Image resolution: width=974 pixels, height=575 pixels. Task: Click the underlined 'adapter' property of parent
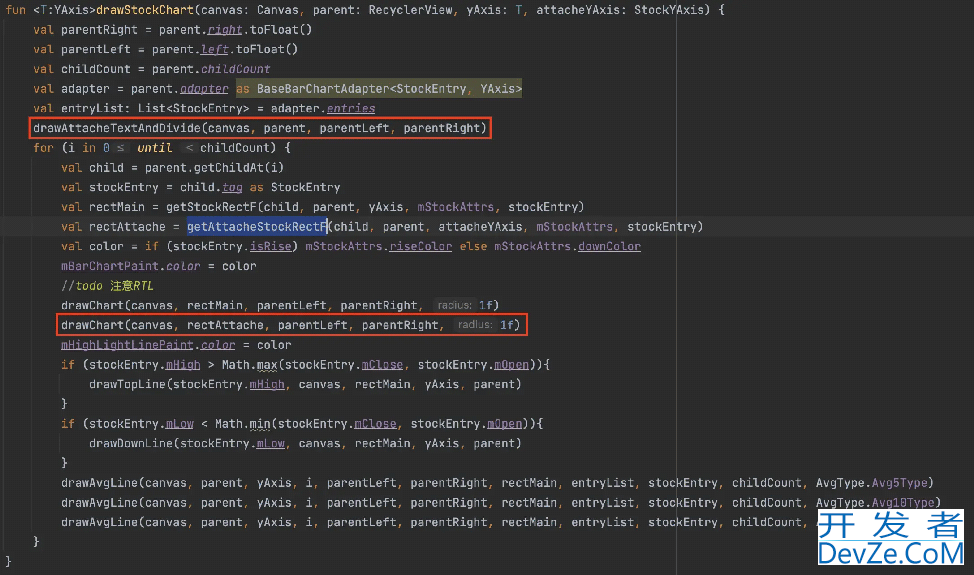tap(204, 89)
